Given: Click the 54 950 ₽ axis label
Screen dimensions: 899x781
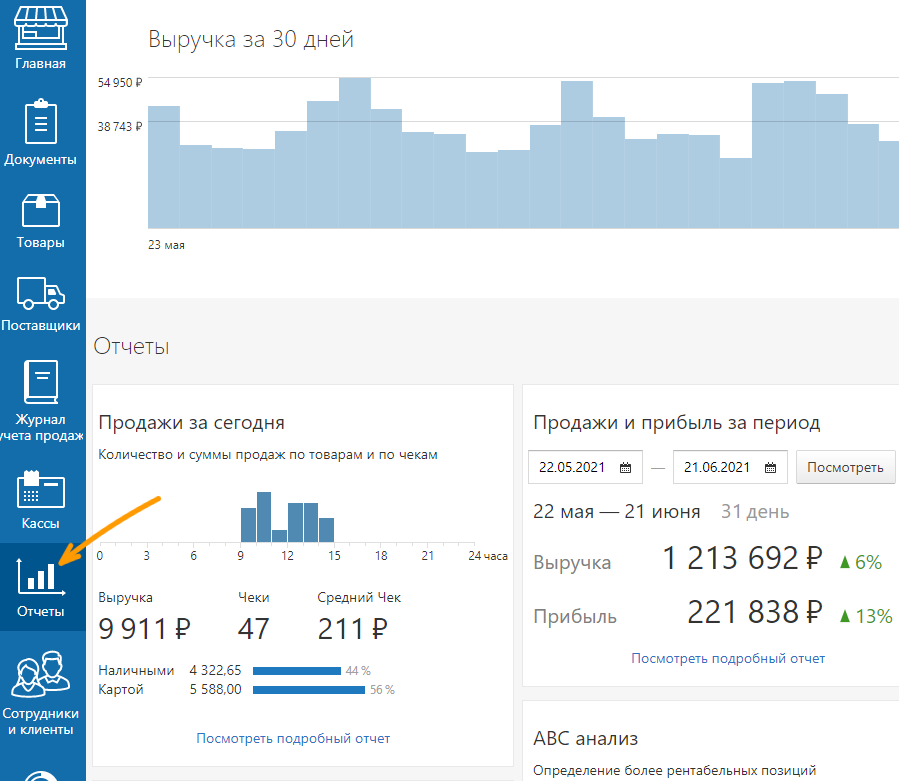Looking at the screenshot, I should pos(119,83).
